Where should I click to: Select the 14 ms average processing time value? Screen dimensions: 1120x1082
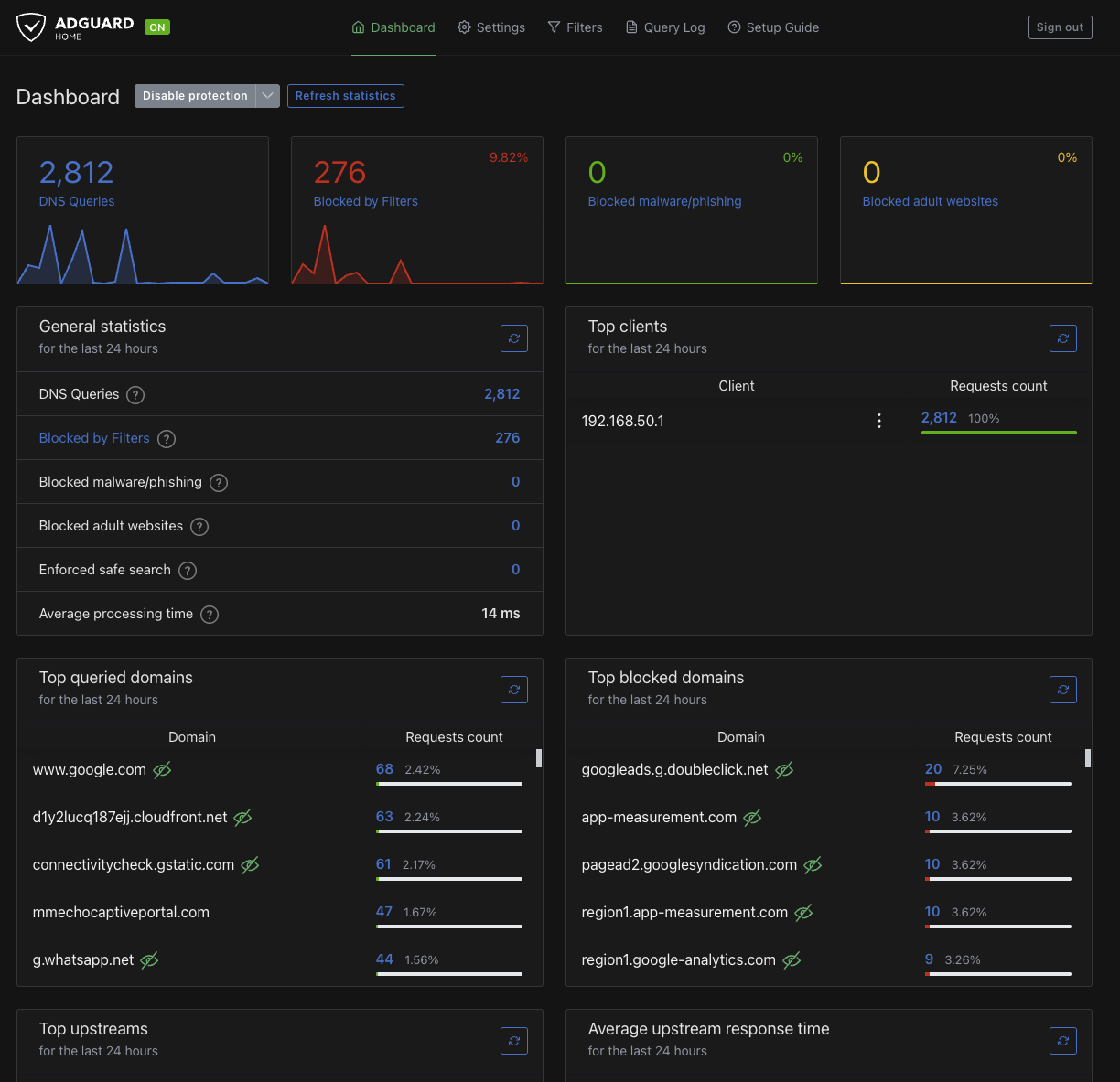[x=501, y=614]
